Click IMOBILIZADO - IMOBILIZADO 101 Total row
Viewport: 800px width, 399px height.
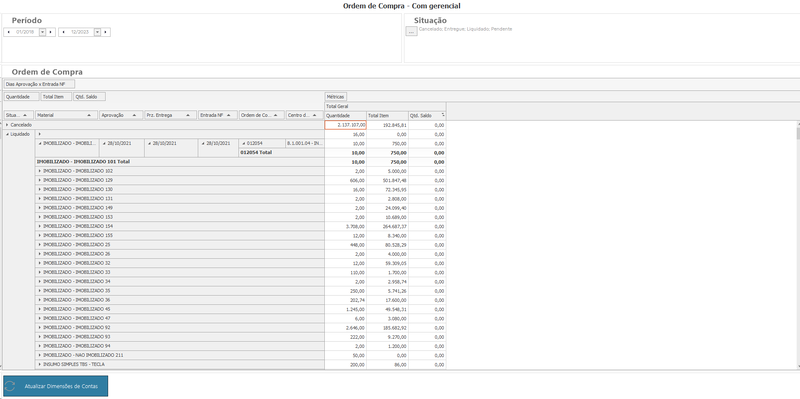tap(180, 162)
